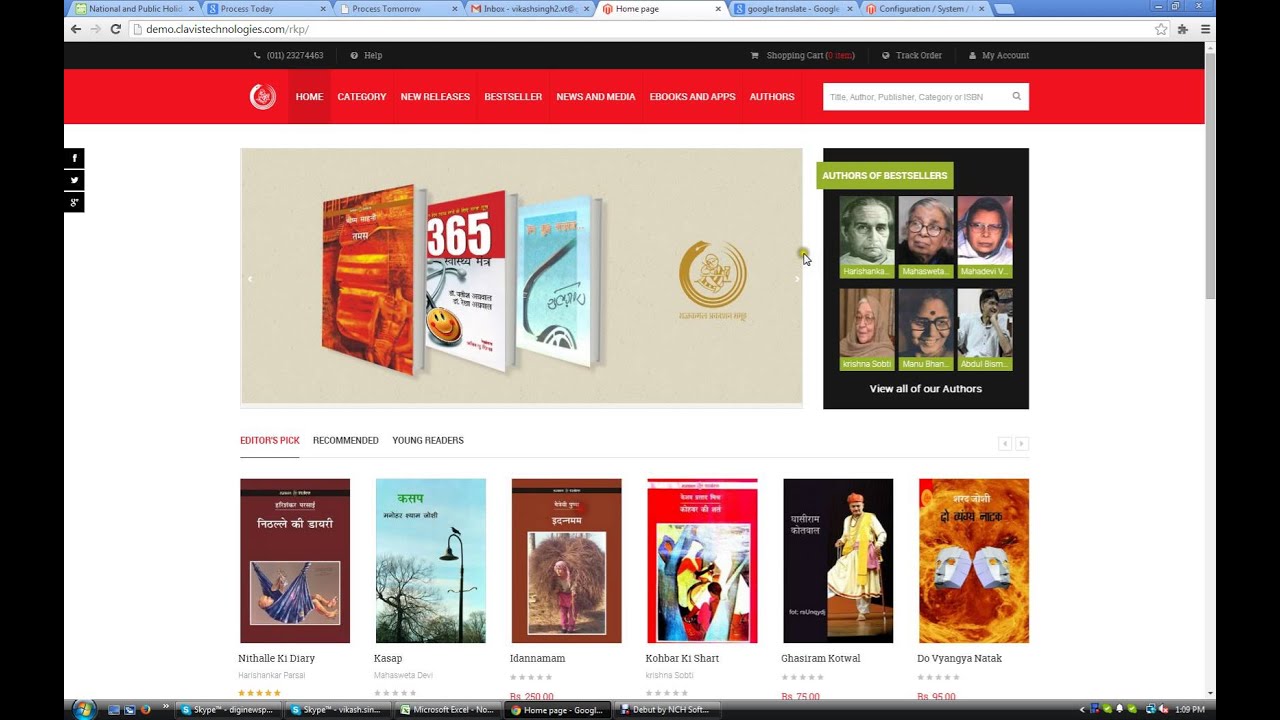This screenshot has height=720, width=1280.
Task: Switch to the Recommended tab
Action: pyautogui.click(x=346, y=440)
